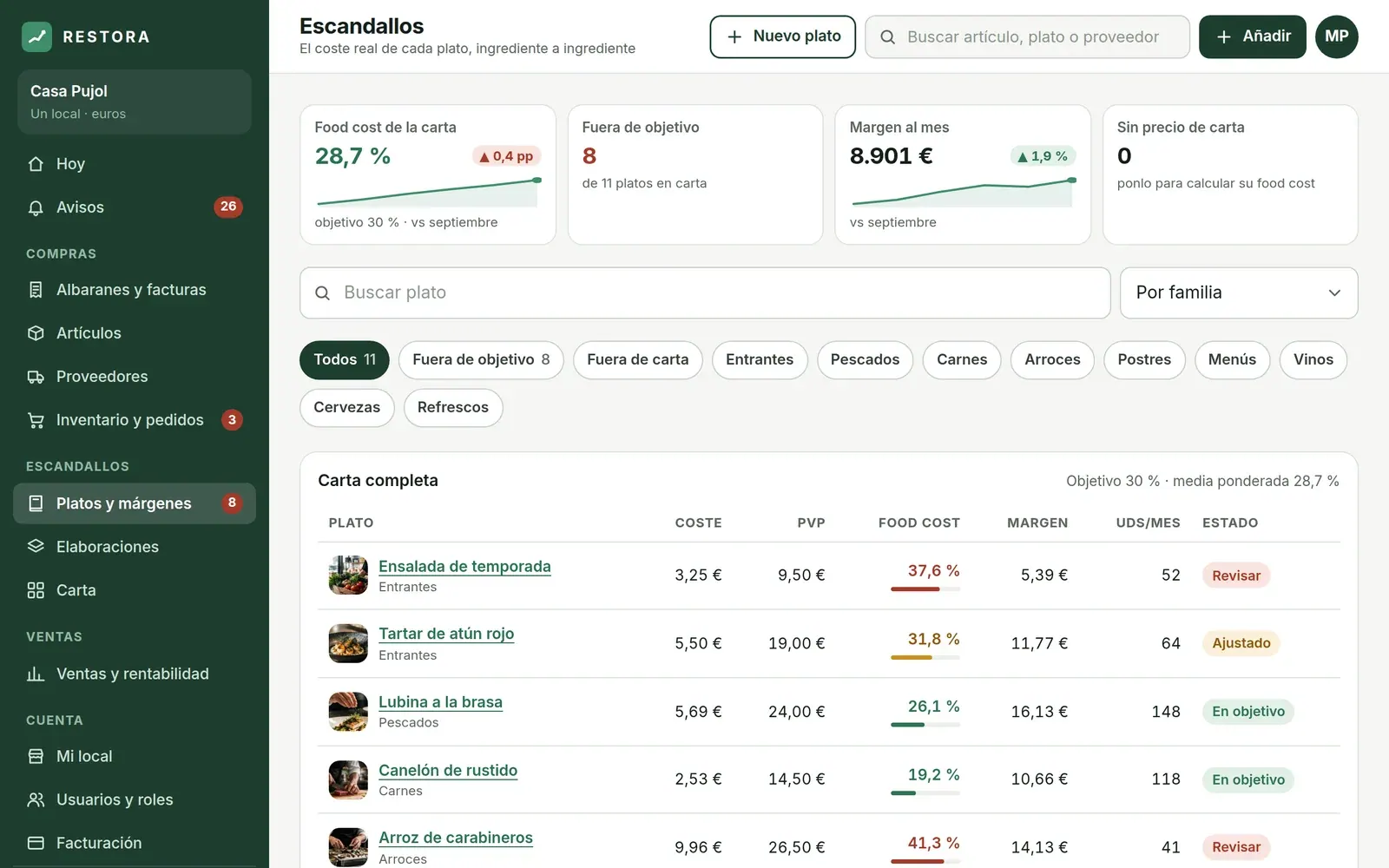This screenshot has height=868, width=1389.
Task: Click the Platos y márgenes book icon
Action: (36, 503)
